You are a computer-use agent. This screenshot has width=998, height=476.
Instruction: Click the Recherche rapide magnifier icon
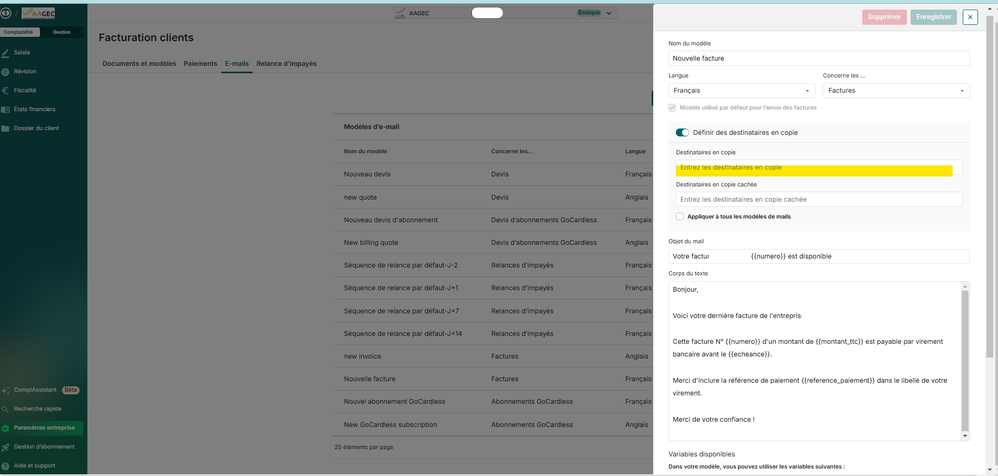coord(6,409)
